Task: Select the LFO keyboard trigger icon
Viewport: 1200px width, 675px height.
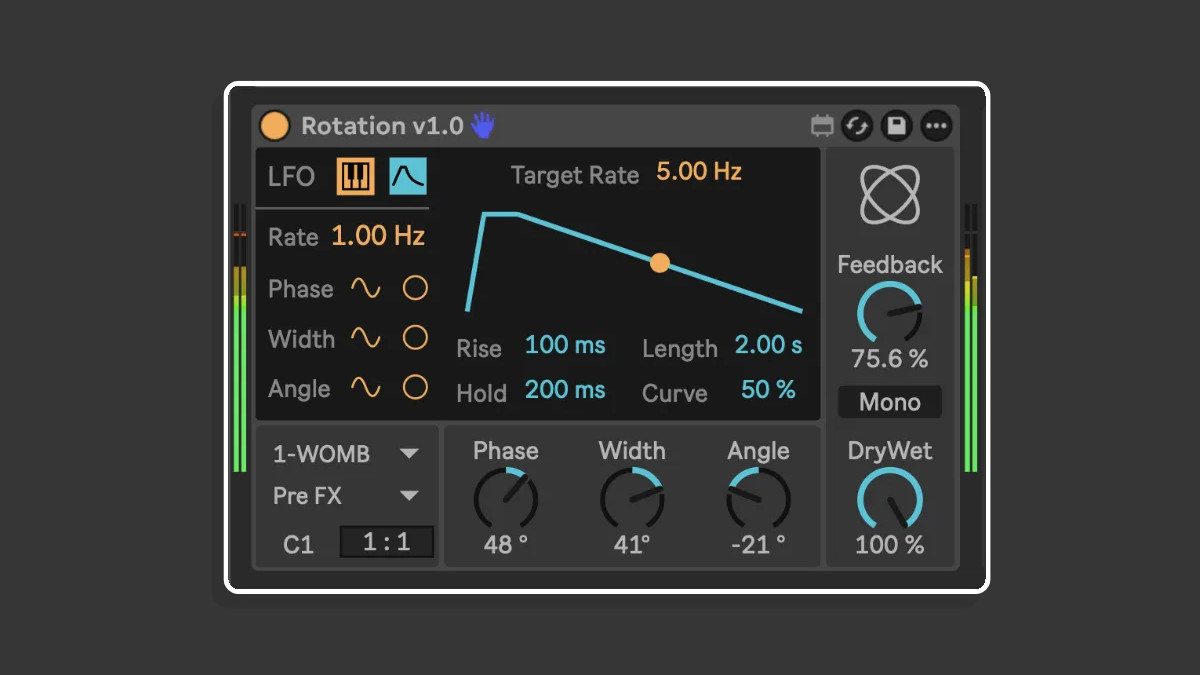Action: (x=355, y=177)
